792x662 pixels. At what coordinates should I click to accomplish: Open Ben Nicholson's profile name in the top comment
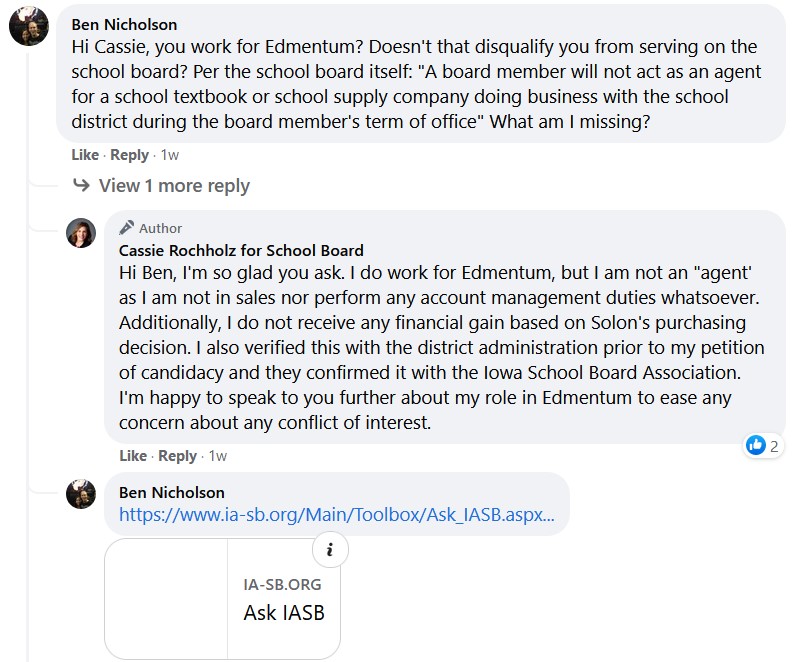coord(125,24)
